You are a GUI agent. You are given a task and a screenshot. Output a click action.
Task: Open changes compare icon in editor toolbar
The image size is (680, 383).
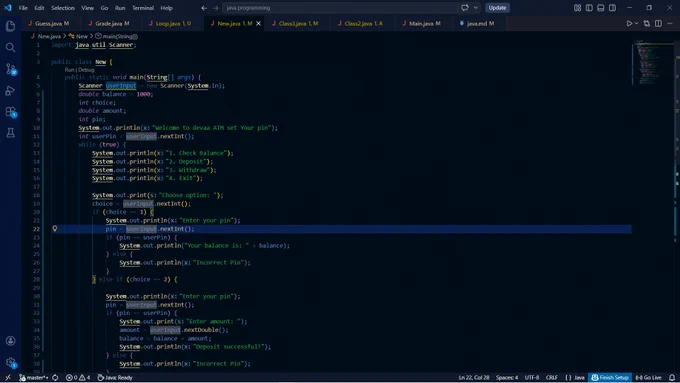point(647,23)
